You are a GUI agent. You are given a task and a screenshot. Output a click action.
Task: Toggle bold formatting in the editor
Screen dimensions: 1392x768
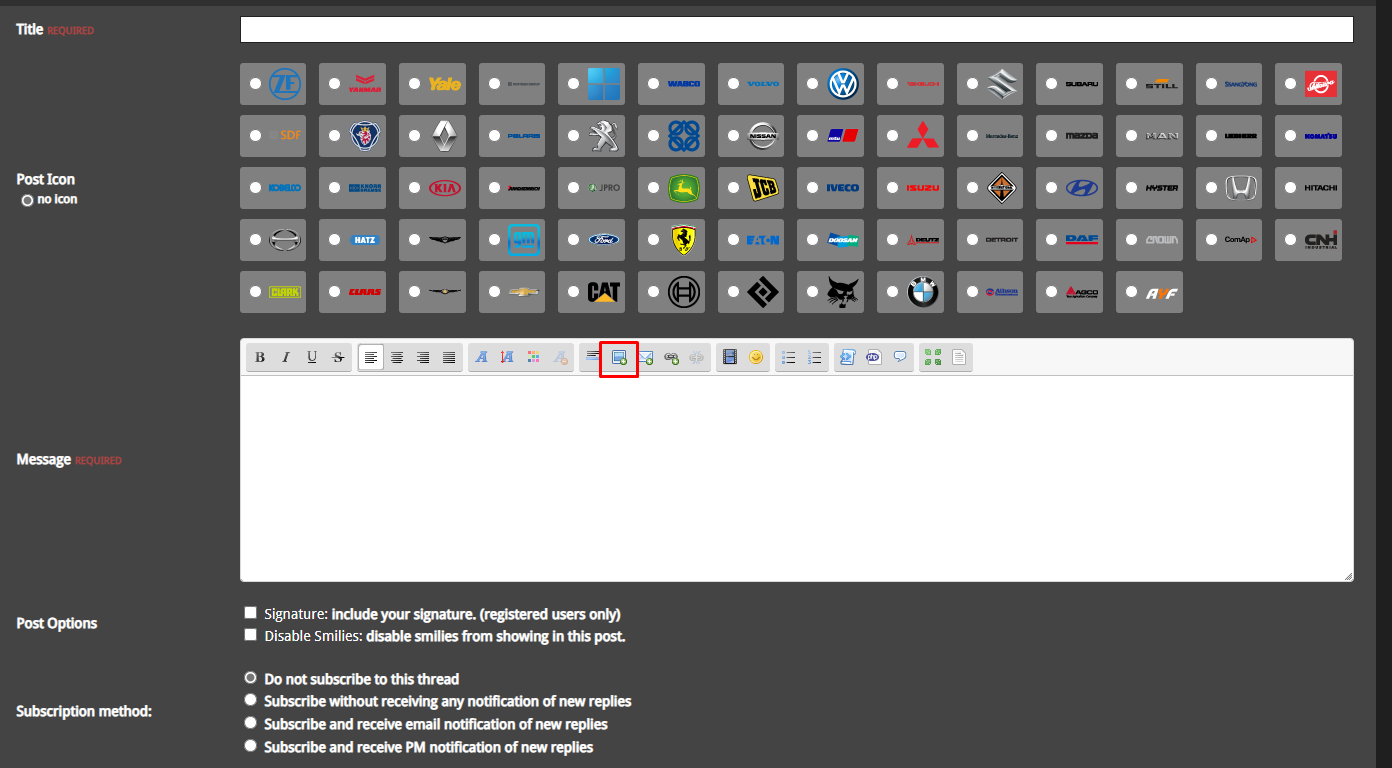(x=260, y=357)
